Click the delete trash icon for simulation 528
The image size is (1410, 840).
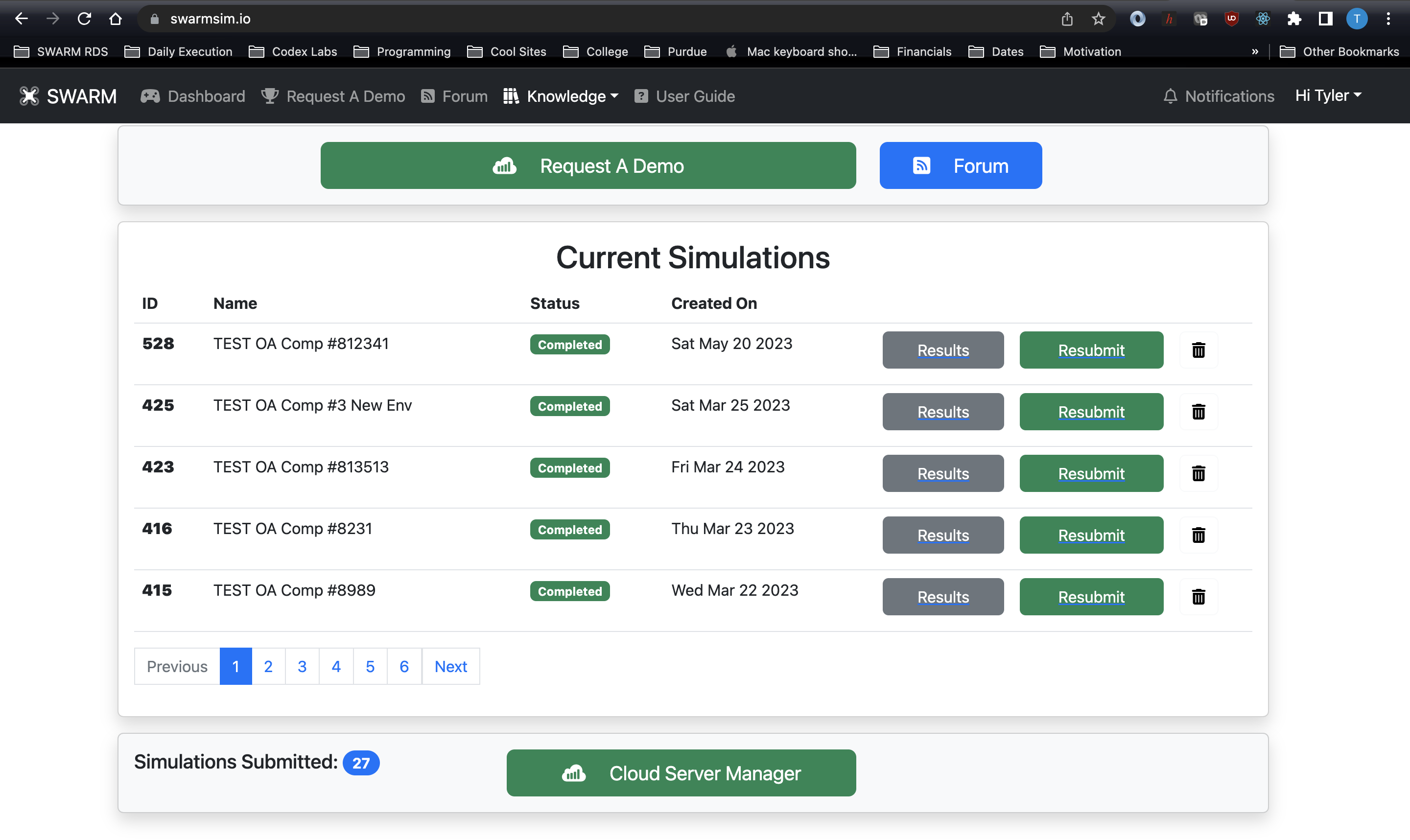tap(1199, 349)
